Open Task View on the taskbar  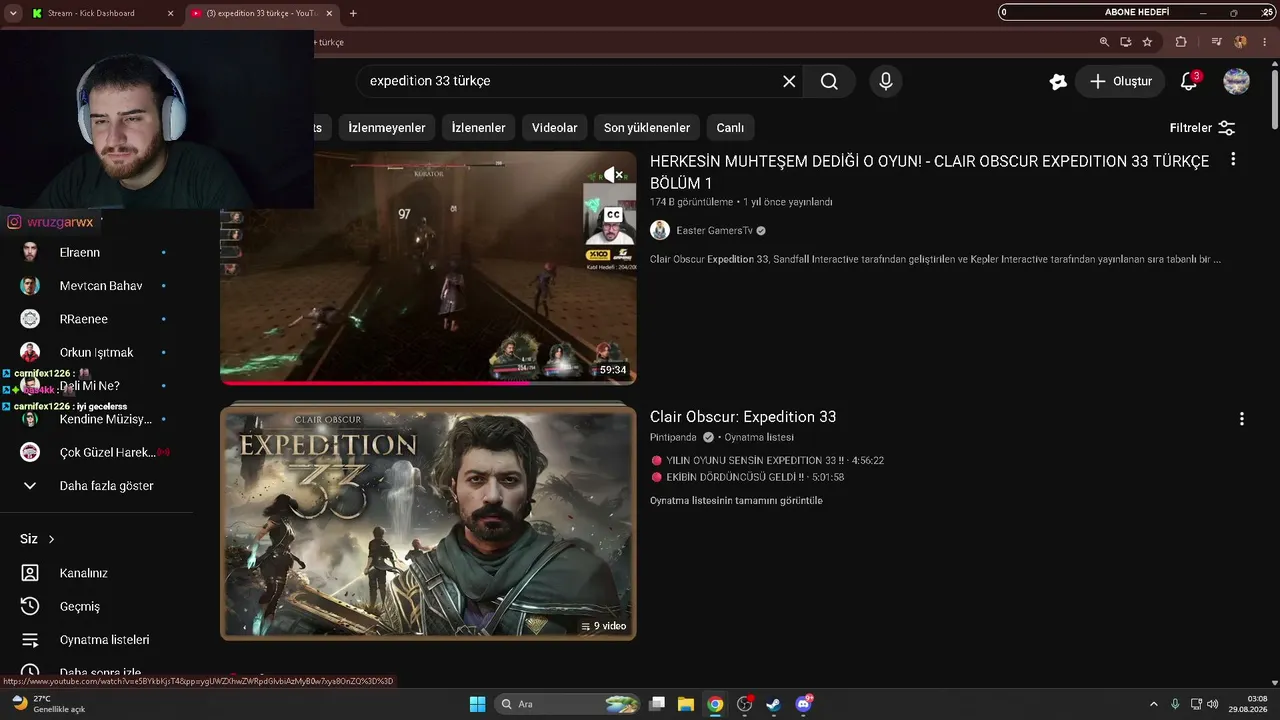point(657,704)
